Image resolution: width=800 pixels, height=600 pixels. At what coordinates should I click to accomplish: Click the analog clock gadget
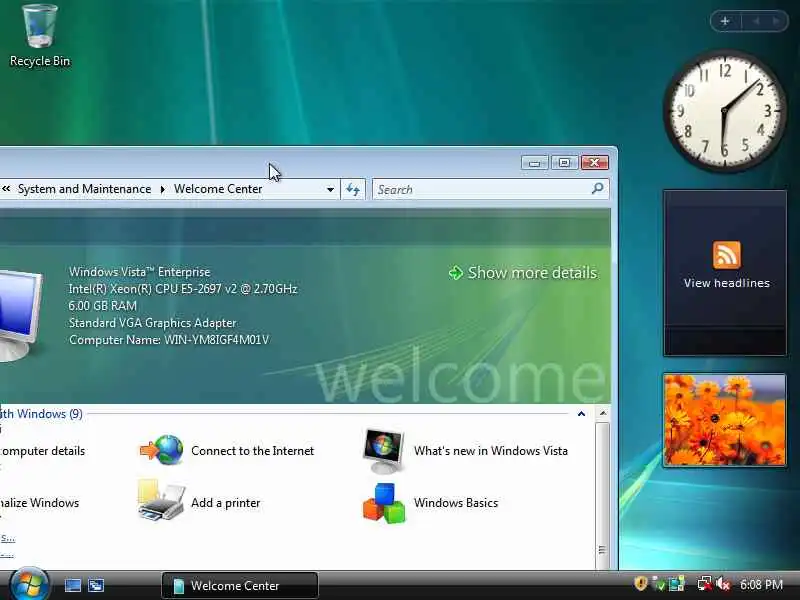(x=724, y=111)
